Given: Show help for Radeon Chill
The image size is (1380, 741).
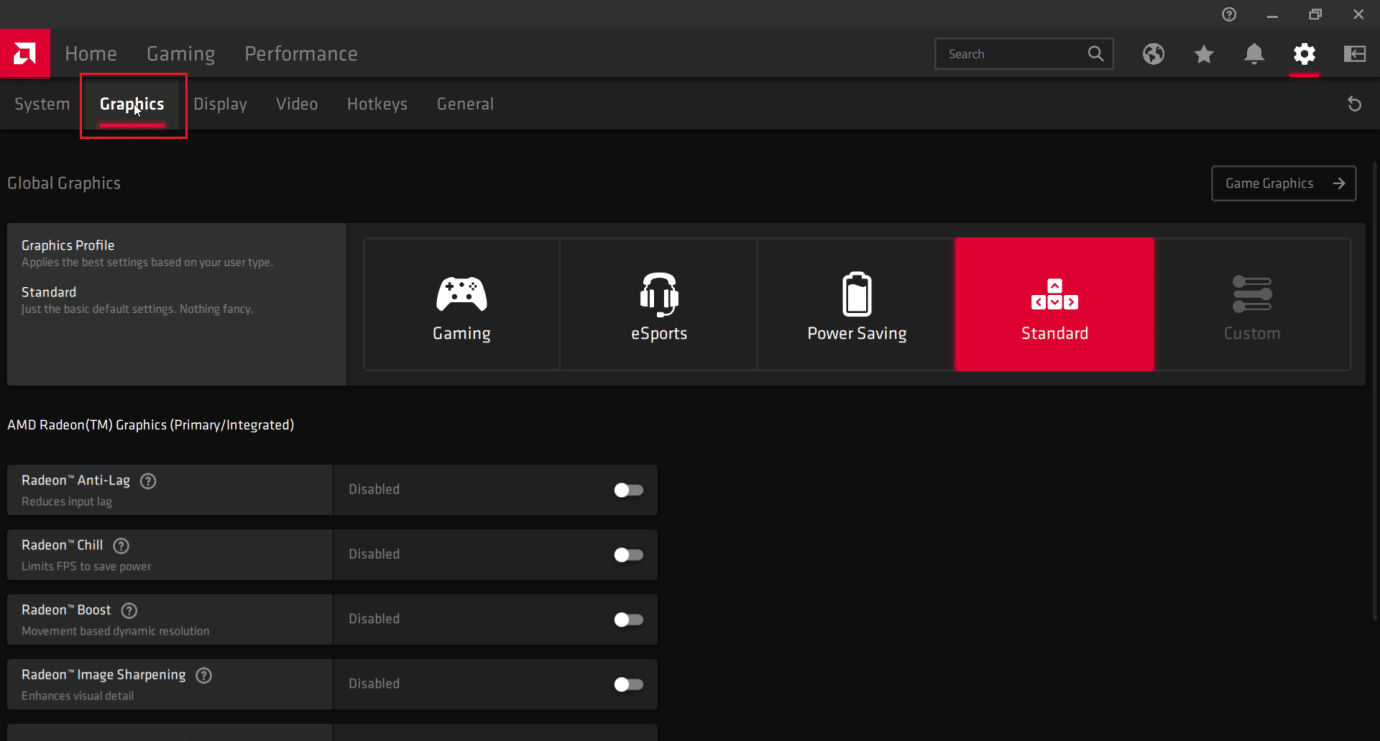Looking at the screenshot, I should coord(121,546).
